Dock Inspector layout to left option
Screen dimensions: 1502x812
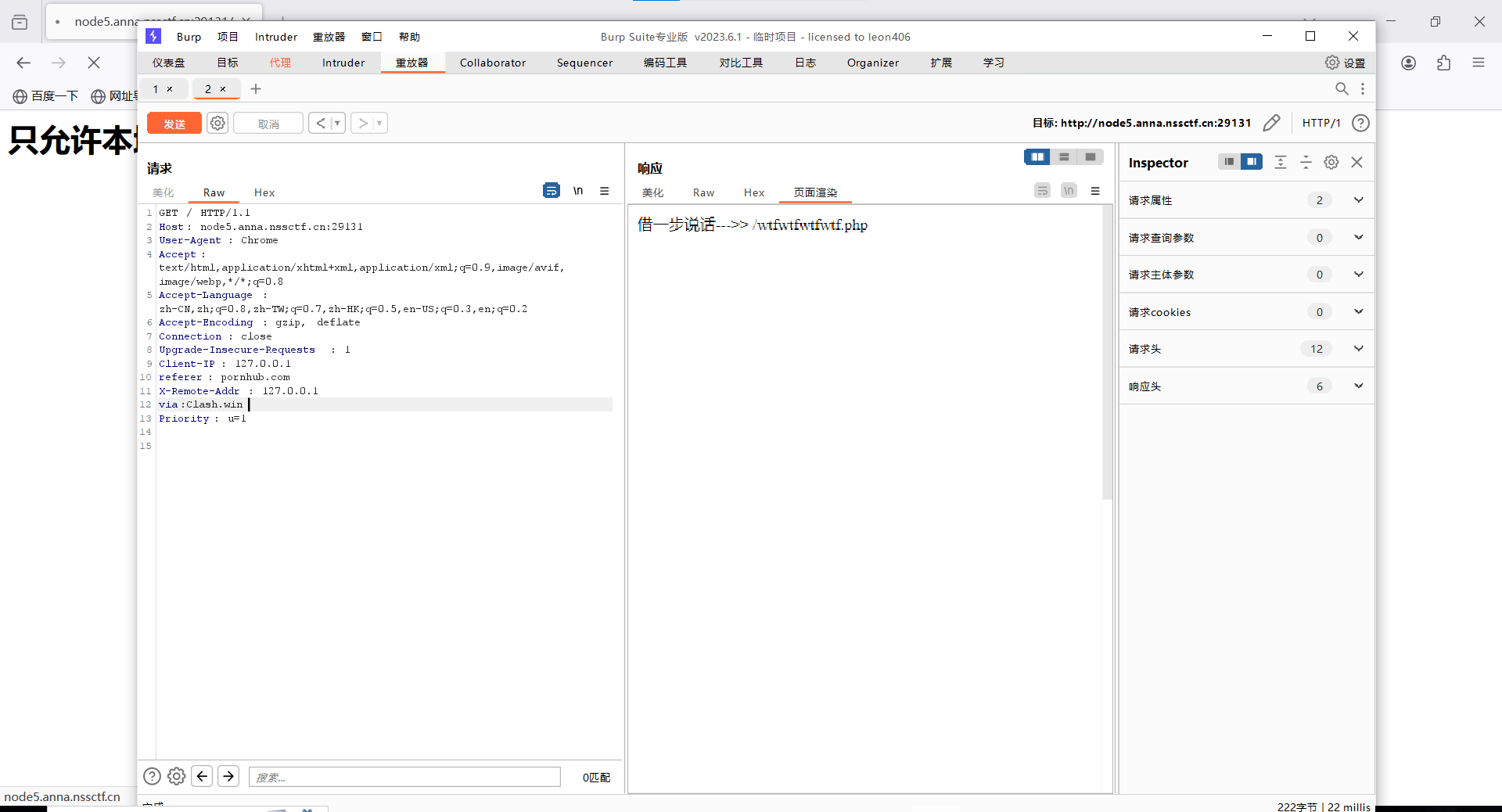click(1229, 162)
